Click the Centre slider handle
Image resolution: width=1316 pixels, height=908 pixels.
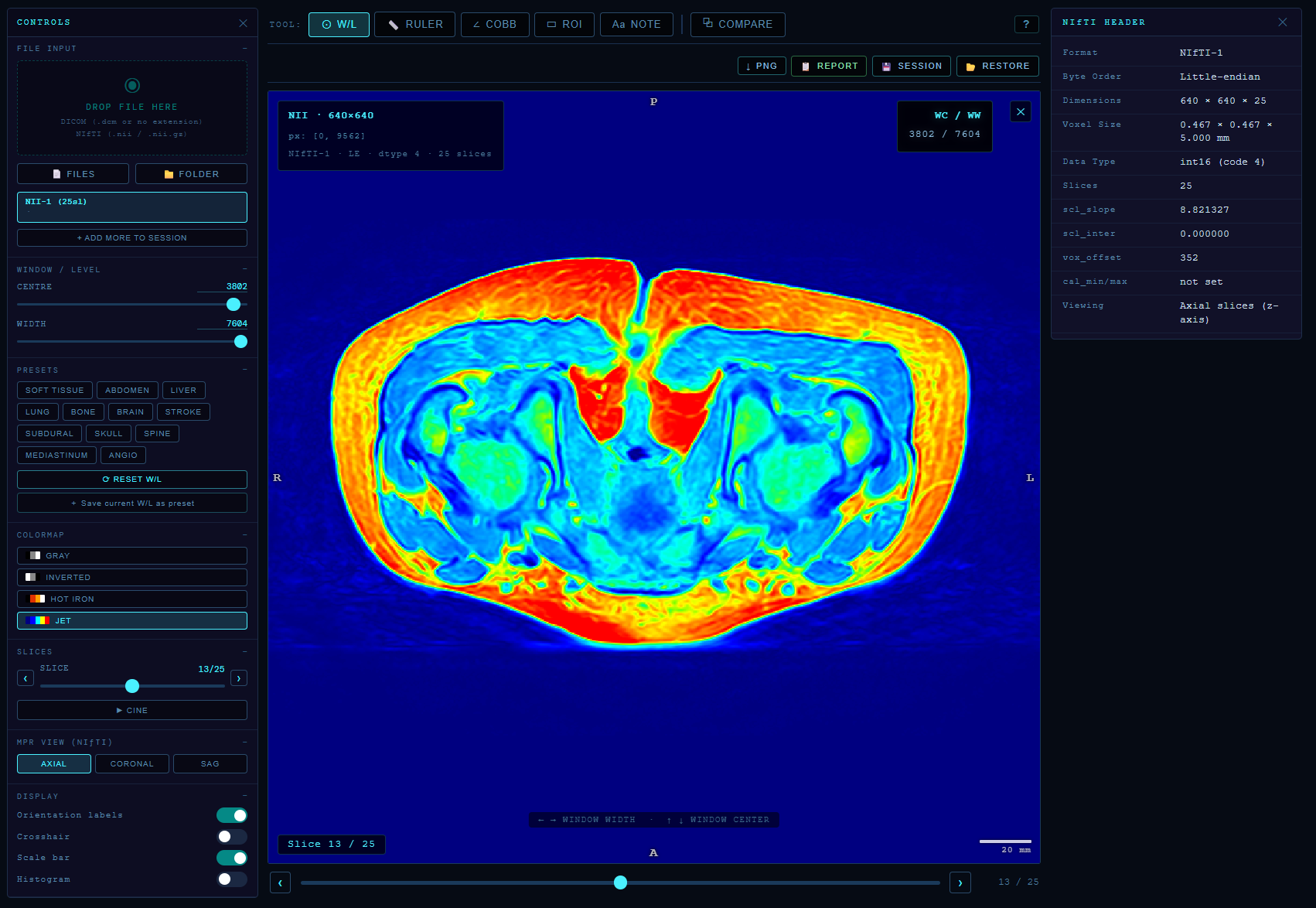pyautogui.click(x=234, y=305)
